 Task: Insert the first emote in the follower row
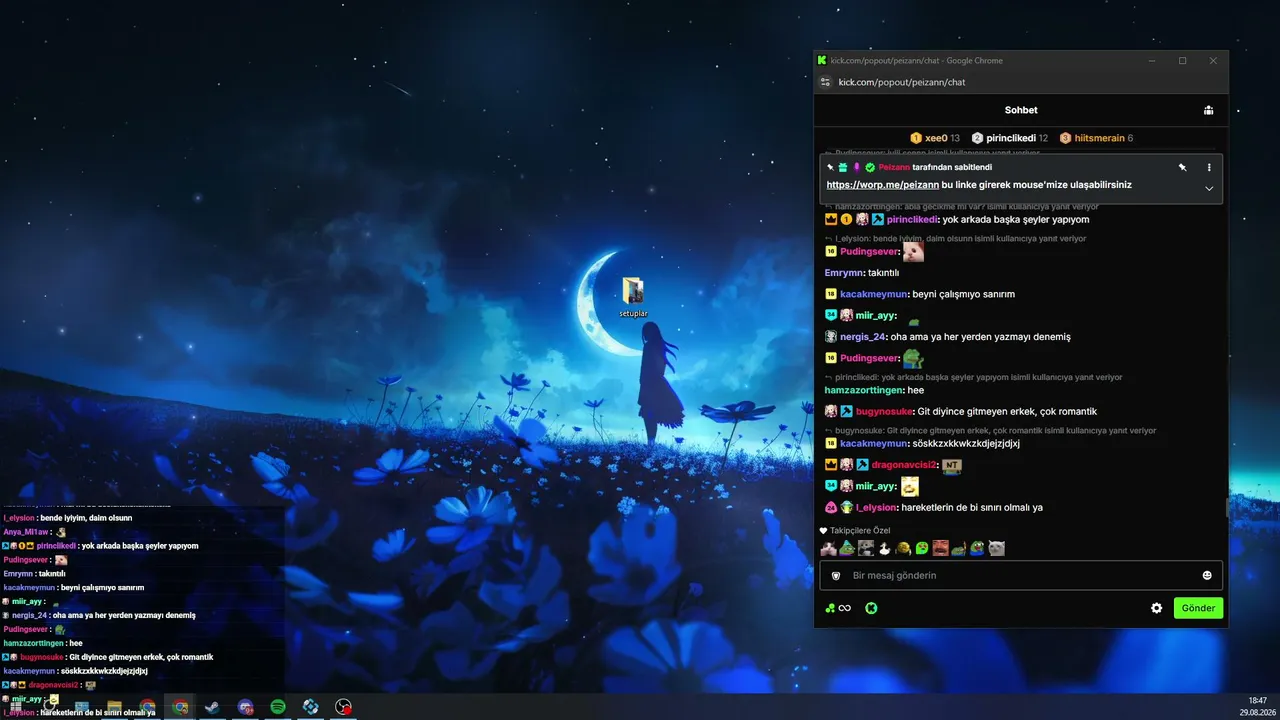tap(828, 548)
